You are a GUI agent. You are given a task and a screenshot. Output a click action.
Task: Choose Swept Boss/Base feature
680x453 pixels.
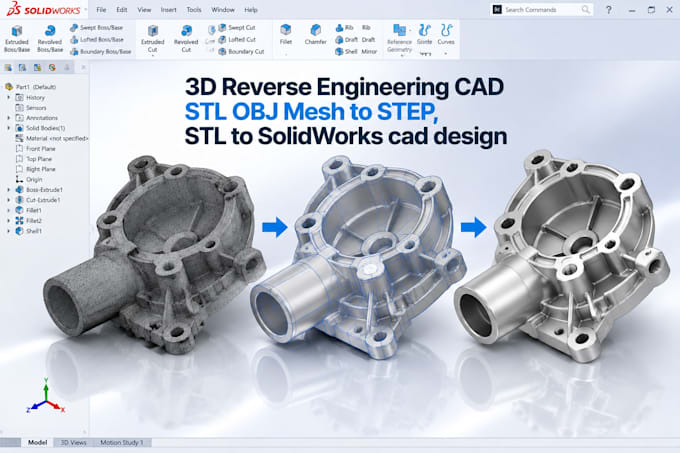coord(96,27)
